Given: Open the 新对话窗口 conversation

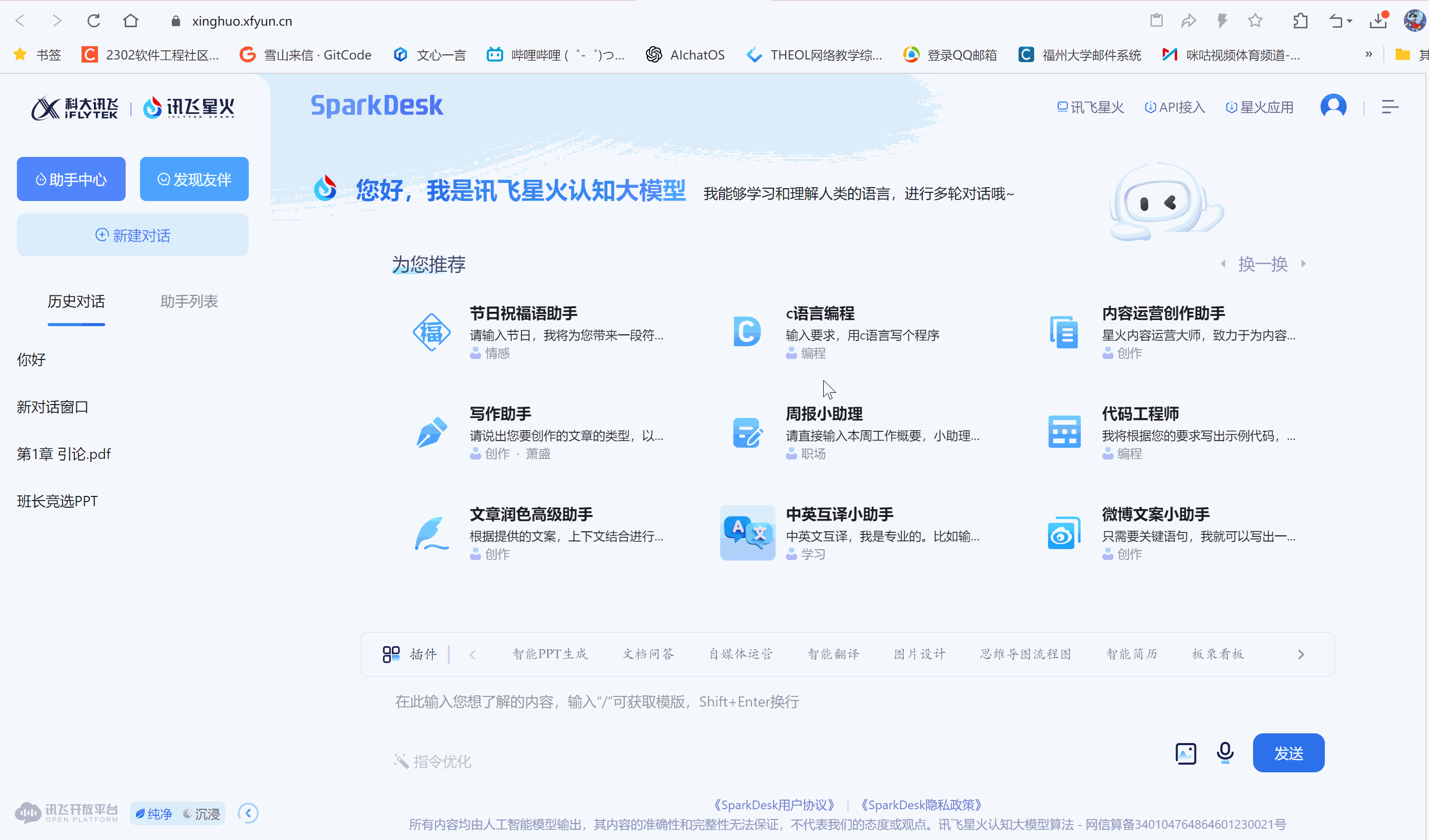Looking at the screenshot, I should pos(52,408).
